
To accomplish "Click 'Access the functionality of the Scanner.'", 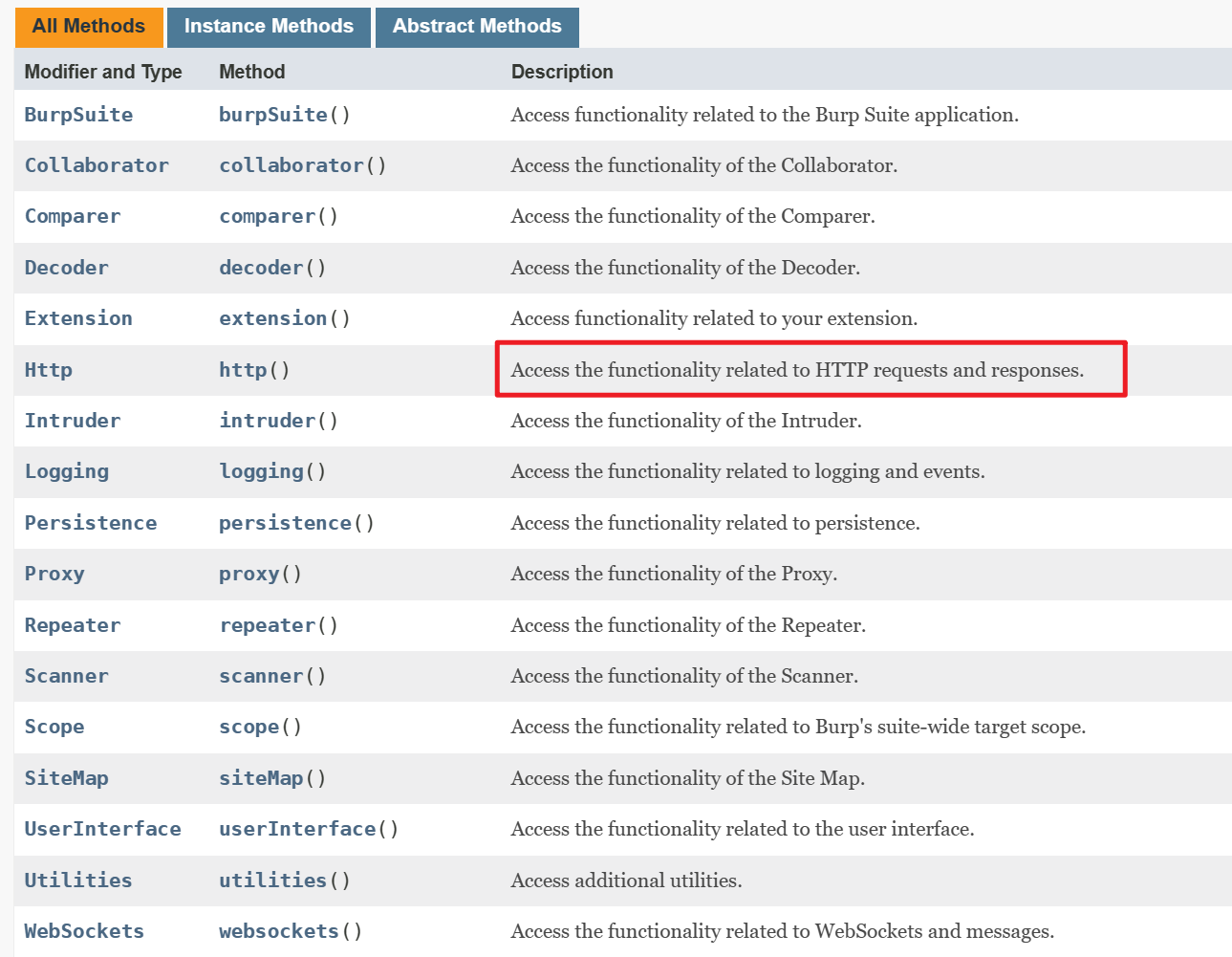I will coord(684,676).
